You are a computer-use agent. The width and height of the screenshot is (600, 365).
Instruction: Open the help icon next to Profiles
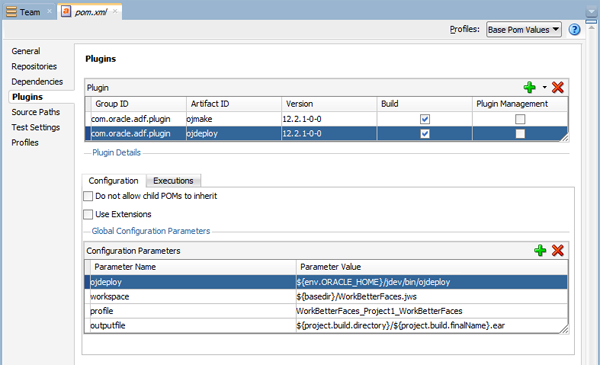pos(574,29)
